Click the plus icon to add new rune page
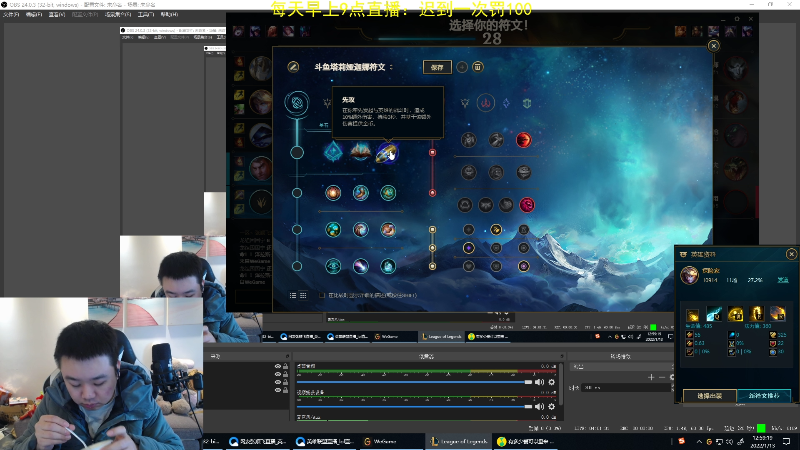The width and height of the screenshot is (800, 450). point(462,67)
